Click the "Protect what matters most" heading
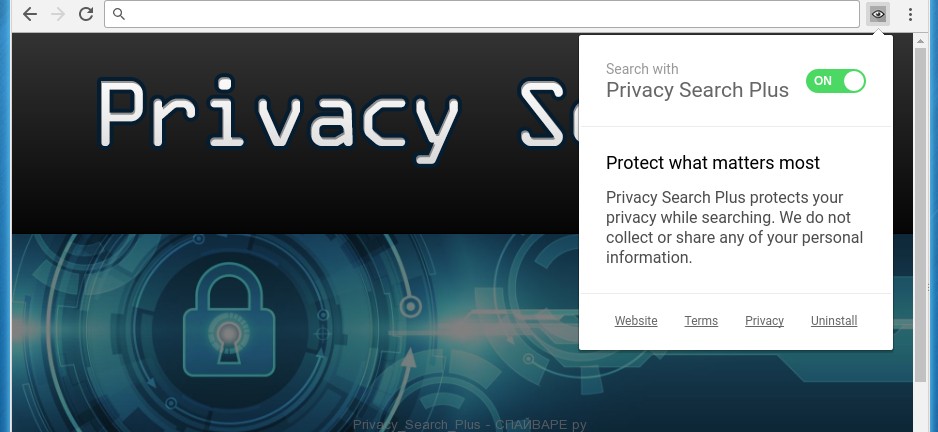938x432 pixels. tap(713, 163)
